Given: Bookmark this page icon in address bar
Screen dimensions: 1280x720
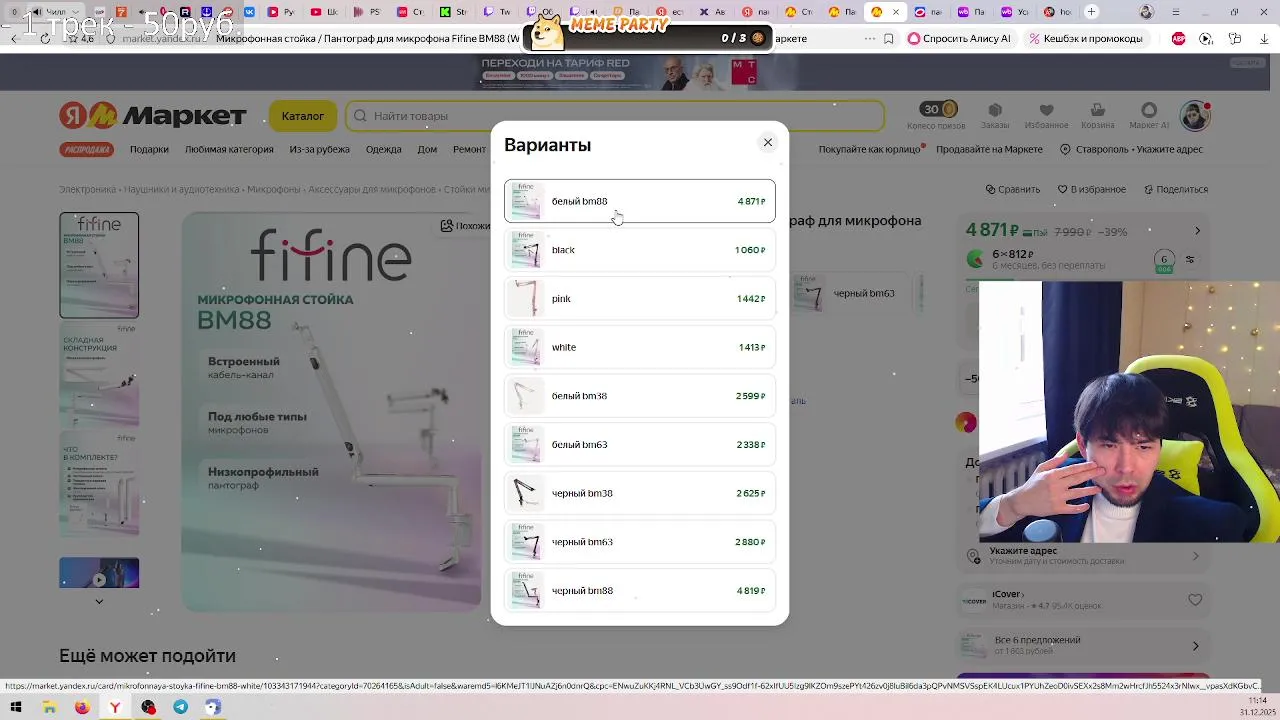Looking at the screenshot, I should (888, 38).
